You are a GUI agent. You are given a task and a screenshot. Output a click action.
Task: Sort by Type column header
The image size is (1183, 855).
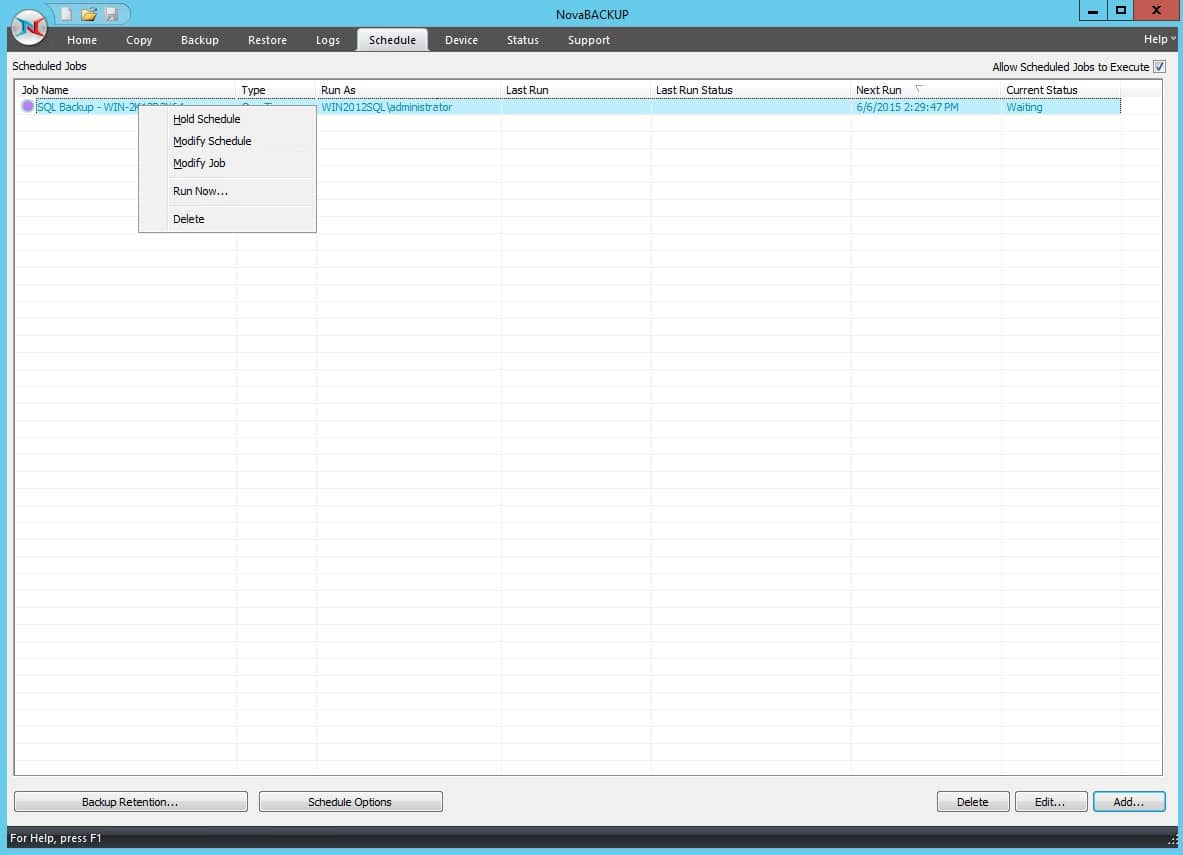click(276, 90)
